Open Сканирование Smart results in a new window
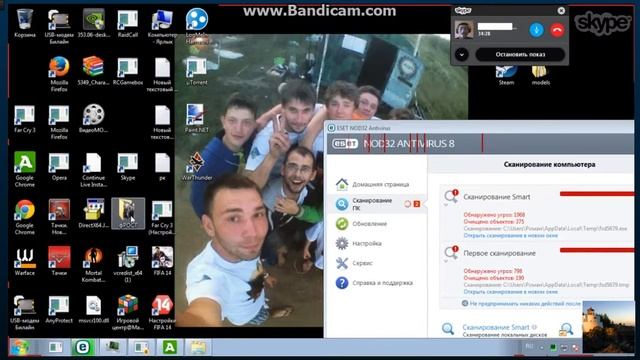 [510, 236]
